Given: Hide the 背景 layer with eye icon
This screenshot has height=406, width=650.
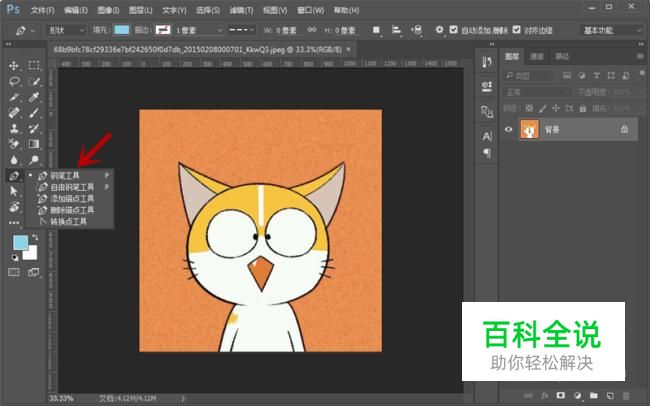Looking at the screenshot, I should click(x=509, y=129).
